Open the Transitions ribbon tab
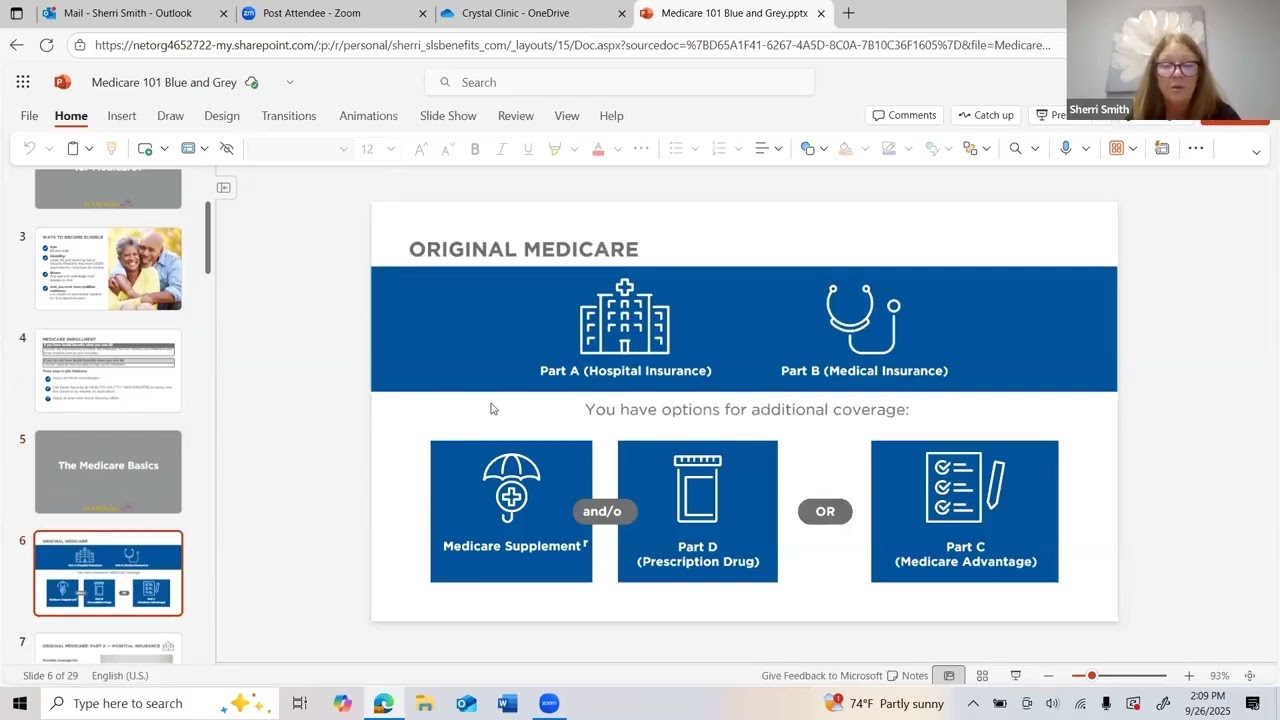The width and height of the screenshot is (1280, 720). click(289, 116)
